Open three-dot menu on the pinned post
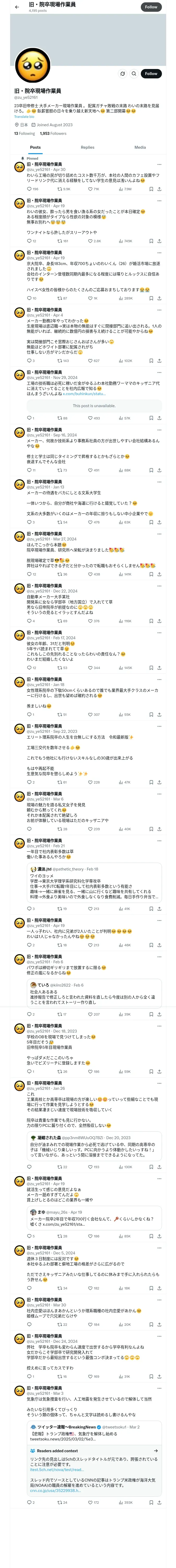Viewport: 176px width, 1568px height. pos(159,164)
